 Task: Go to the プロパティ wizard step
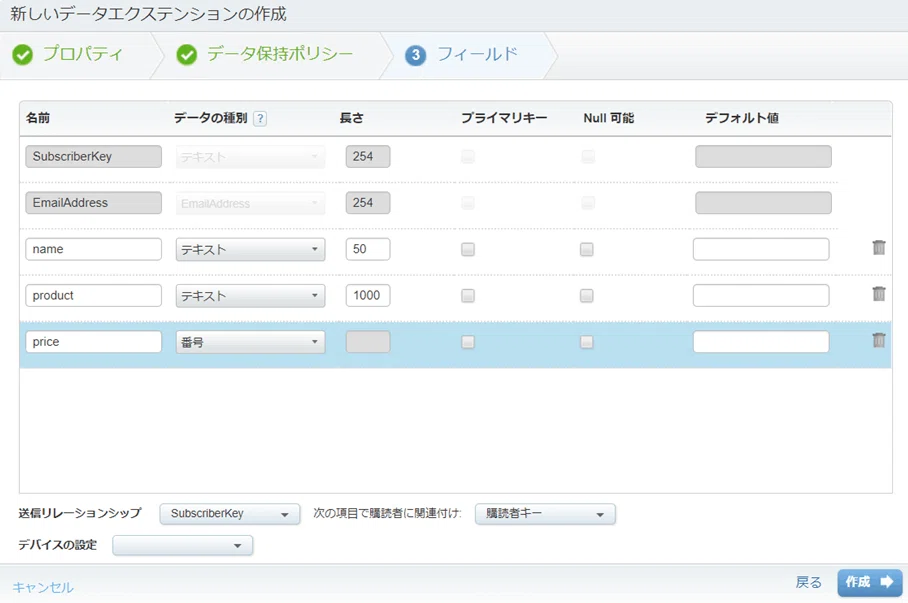click(x=83, y=54)
